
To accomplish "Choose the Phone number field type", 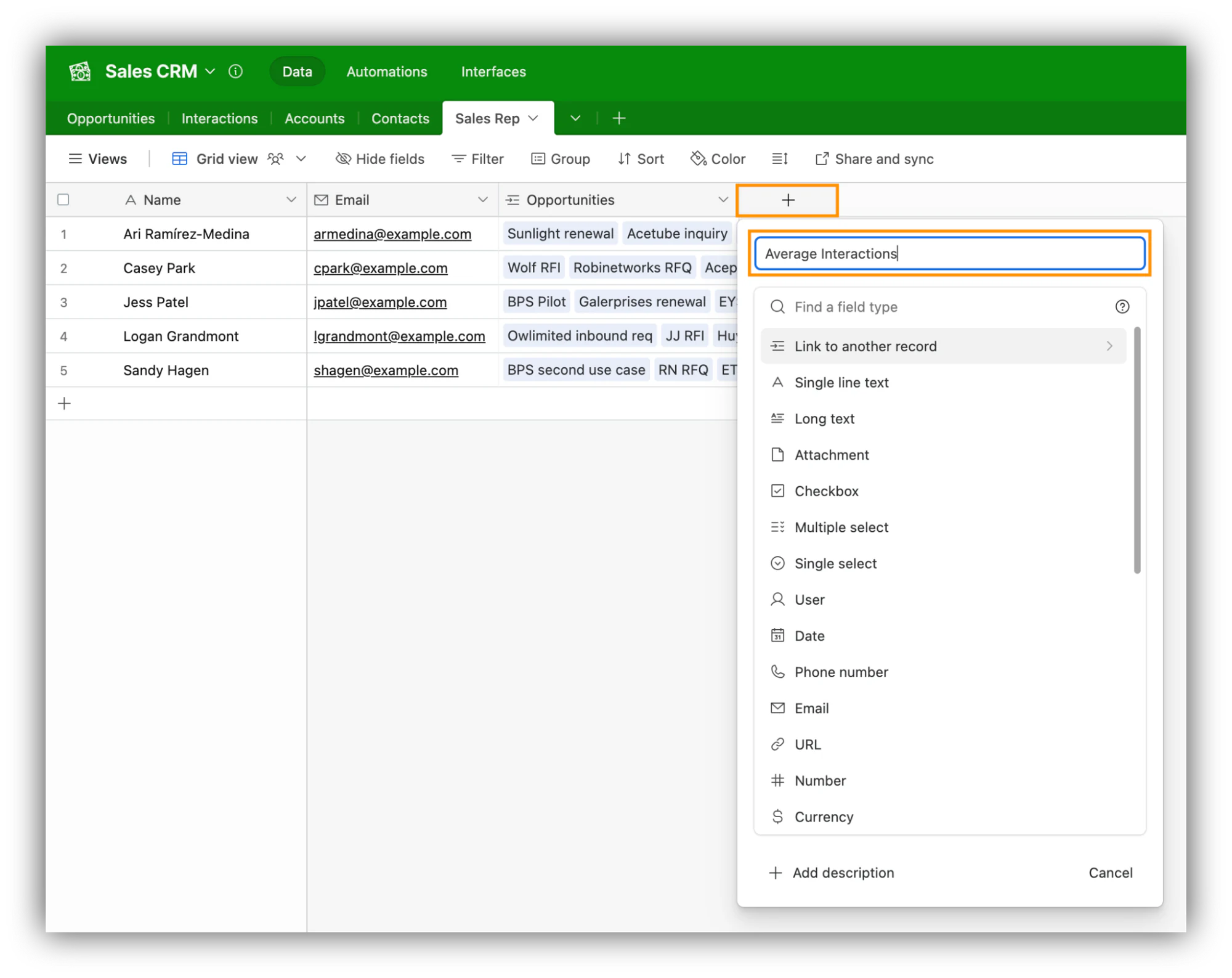I will point(944,672).
